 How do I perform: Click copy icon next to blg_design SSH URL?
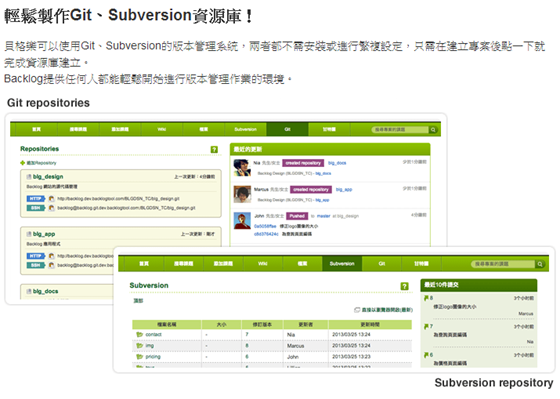click(x=51, y=208)
